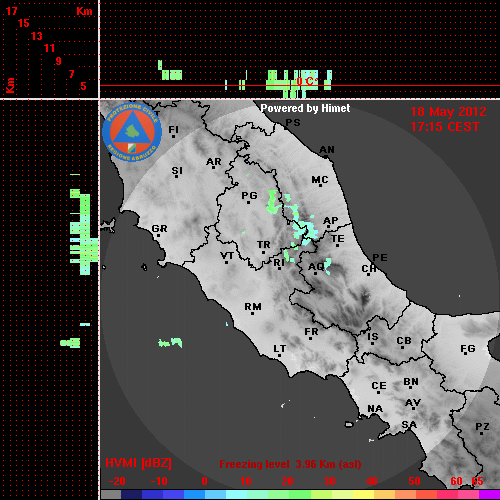Click the Freezing level 3.96 Km label
Screen dimensions: 500x500
pyautogui.click(x=290, y=464)
